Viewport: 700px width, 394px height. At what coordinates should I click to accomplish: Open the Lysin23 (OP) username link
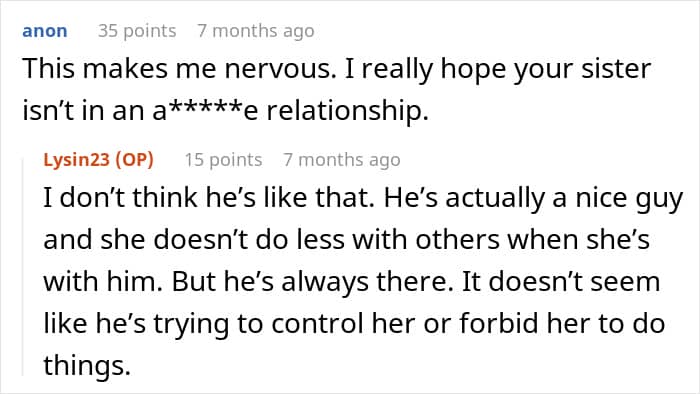[x=98, y=159]
